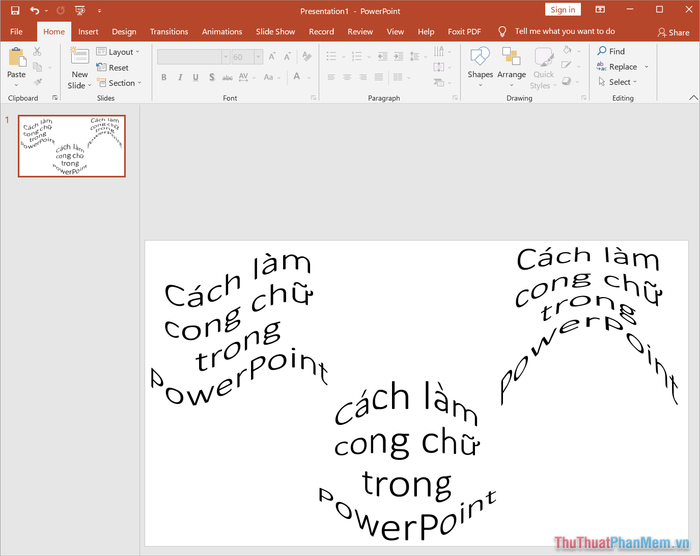
Task: Increase font size icon
Action: click(x=272, y=57)
